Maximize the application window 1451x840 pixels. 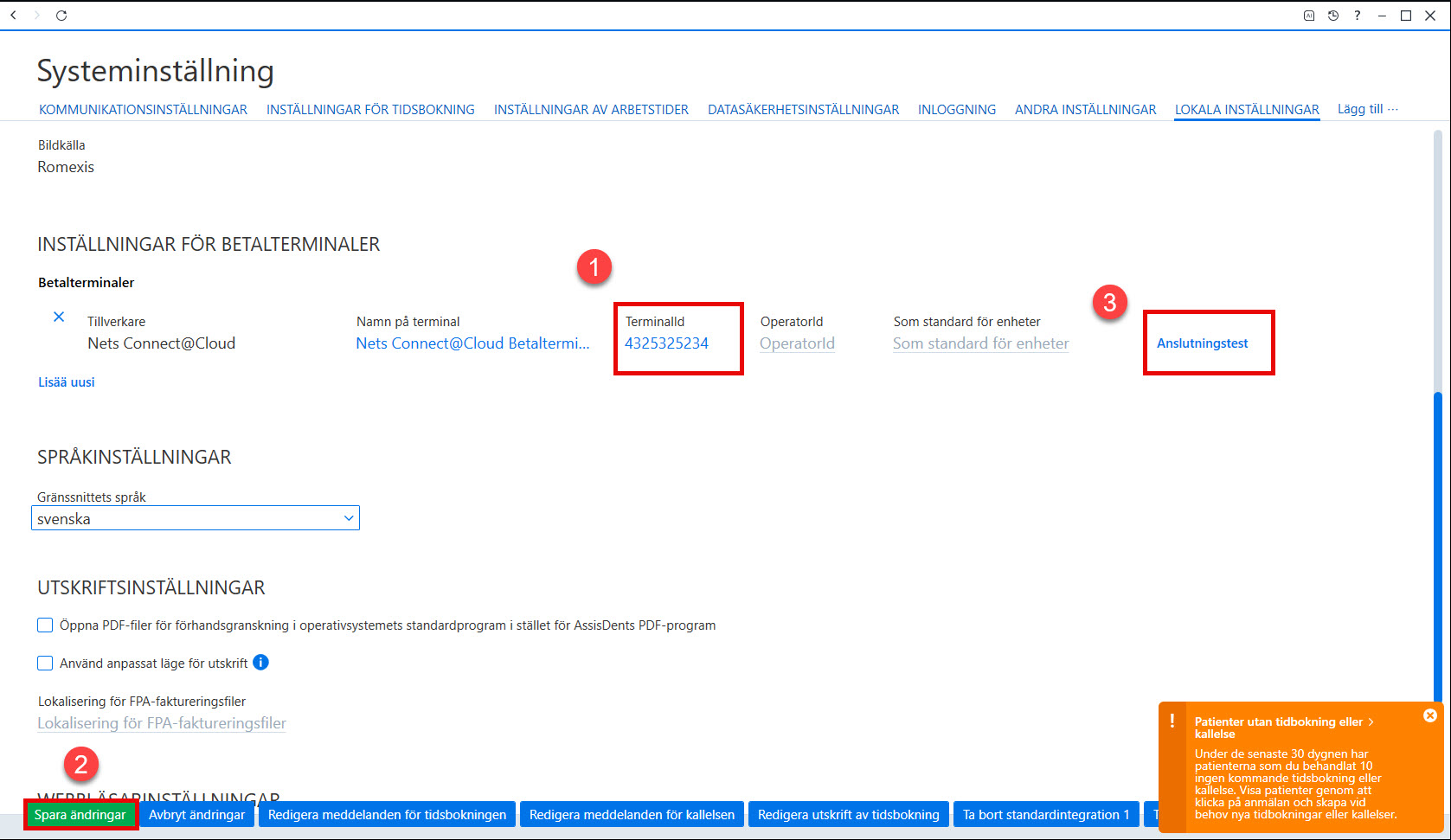[1406, 16]
